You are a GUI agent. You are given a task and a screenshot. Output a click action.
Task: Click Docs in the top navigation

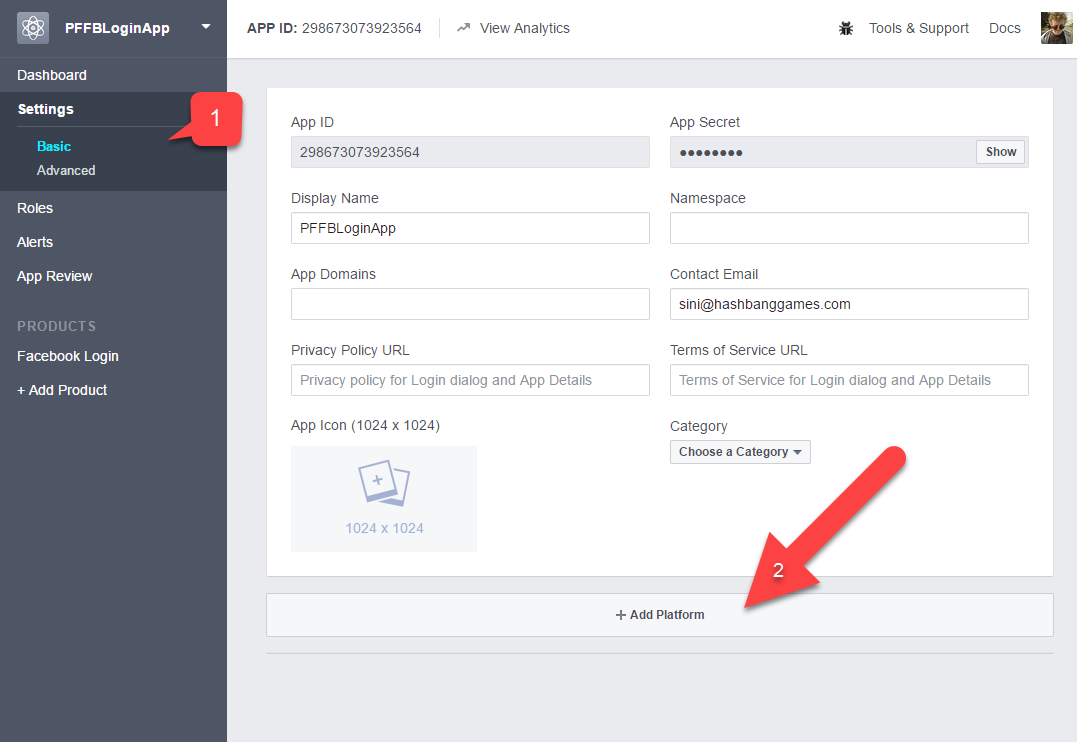[1004, 28]
